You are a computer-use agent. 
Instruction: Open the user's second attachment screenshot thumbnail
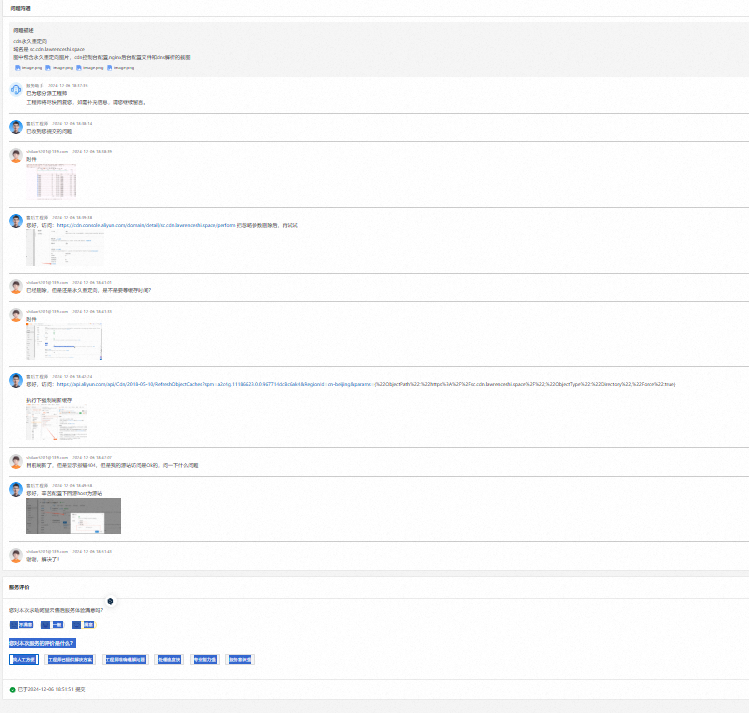point(64,341)
